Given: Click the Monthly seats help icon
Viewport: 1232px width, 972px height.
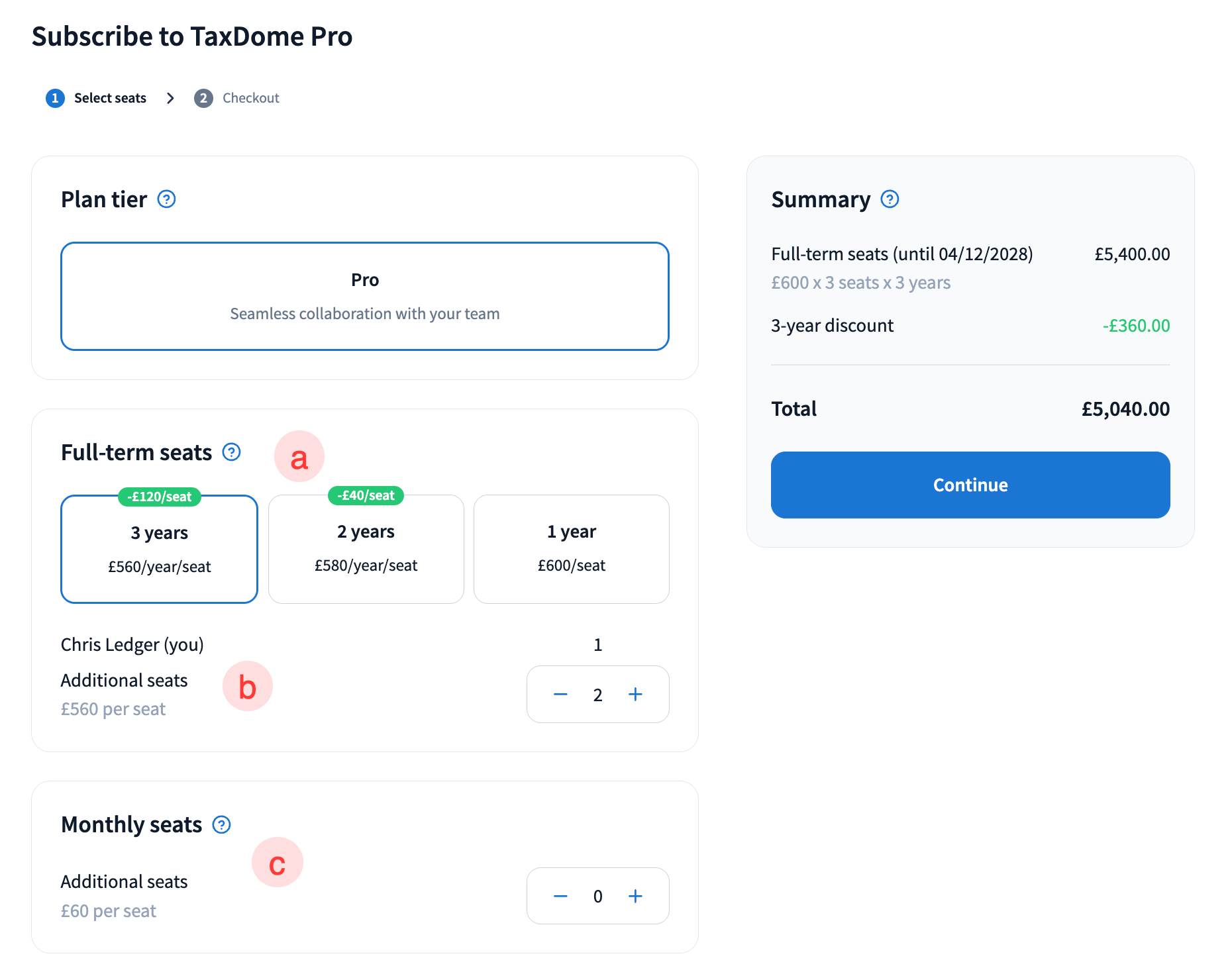Looking at the screenshot, I should pyautogui.click(x=221, y=824).
